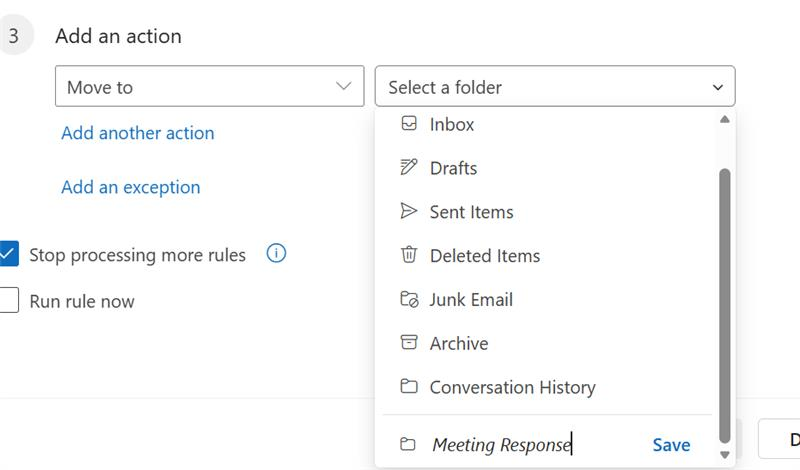
Task: Click the new folder name text field
Action: (x=520, y=445)
